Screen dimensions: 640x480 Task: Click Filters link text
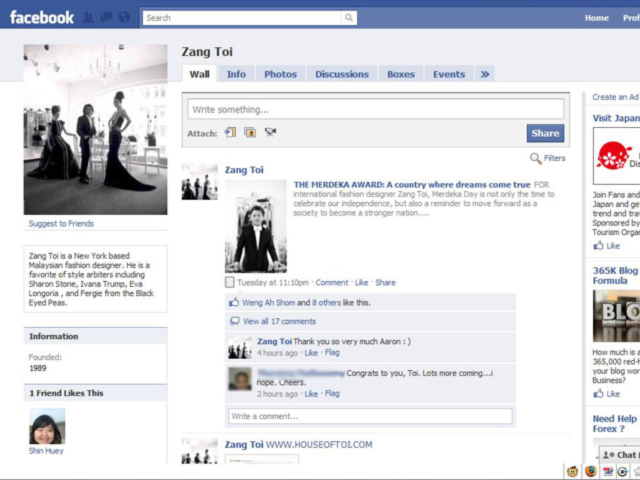coord(555,158)
